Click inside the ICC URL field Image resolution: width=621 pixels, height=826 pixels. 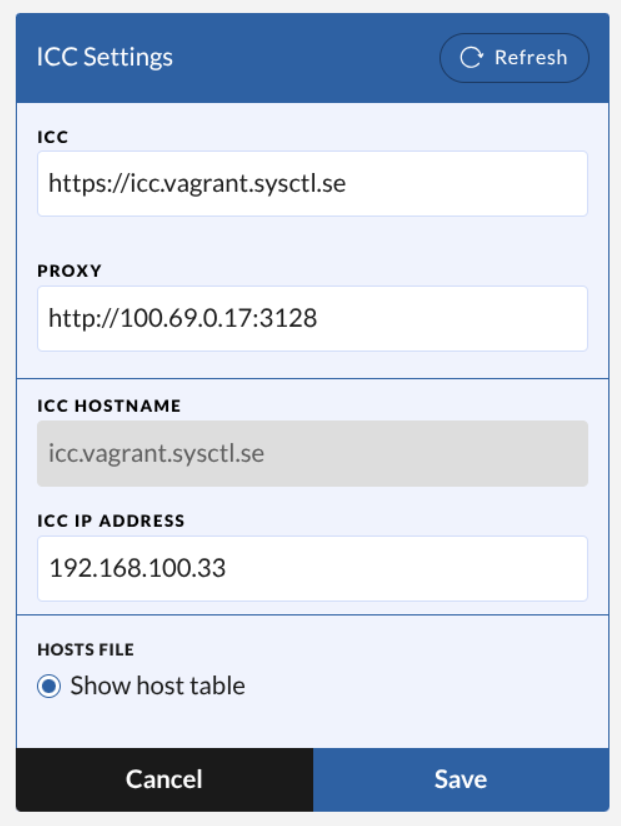312,183
